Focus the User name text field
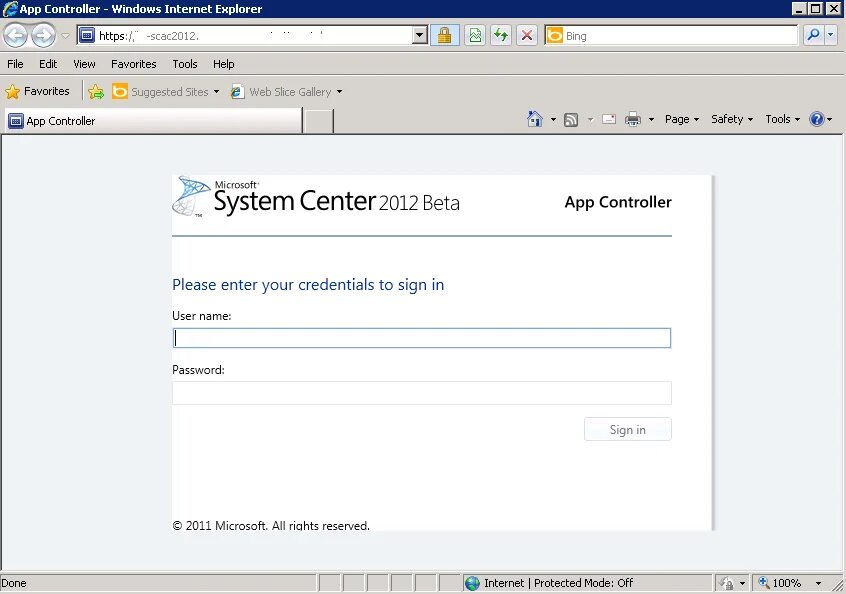Screen dimensions: 846x594 pyautogui.click(x=422, y=338)
